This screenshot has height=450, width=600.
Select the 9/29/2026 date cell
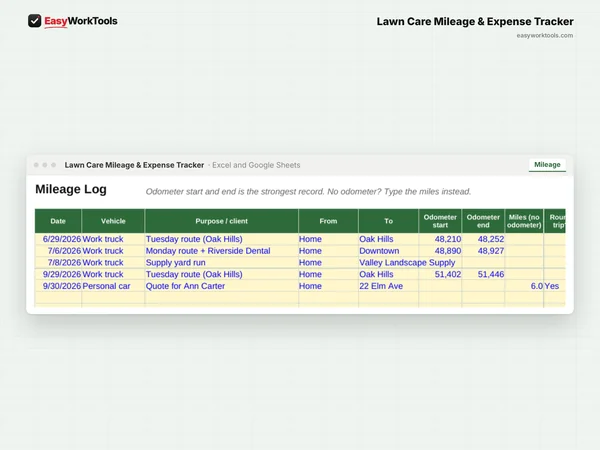point(58,274)
